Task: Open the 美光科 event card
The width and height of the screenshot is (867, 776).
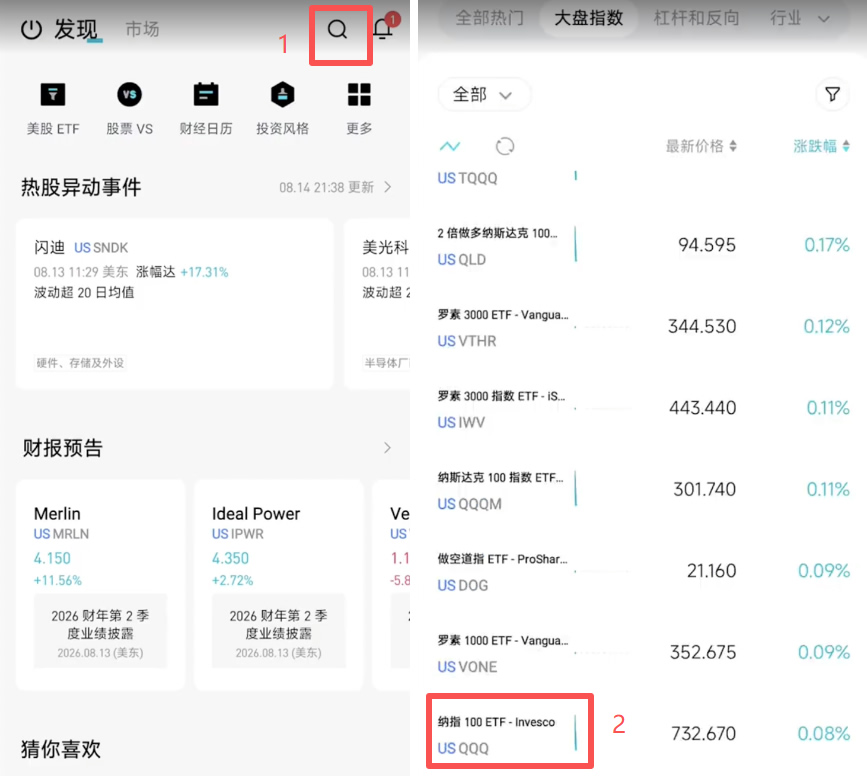Action: 378,304
